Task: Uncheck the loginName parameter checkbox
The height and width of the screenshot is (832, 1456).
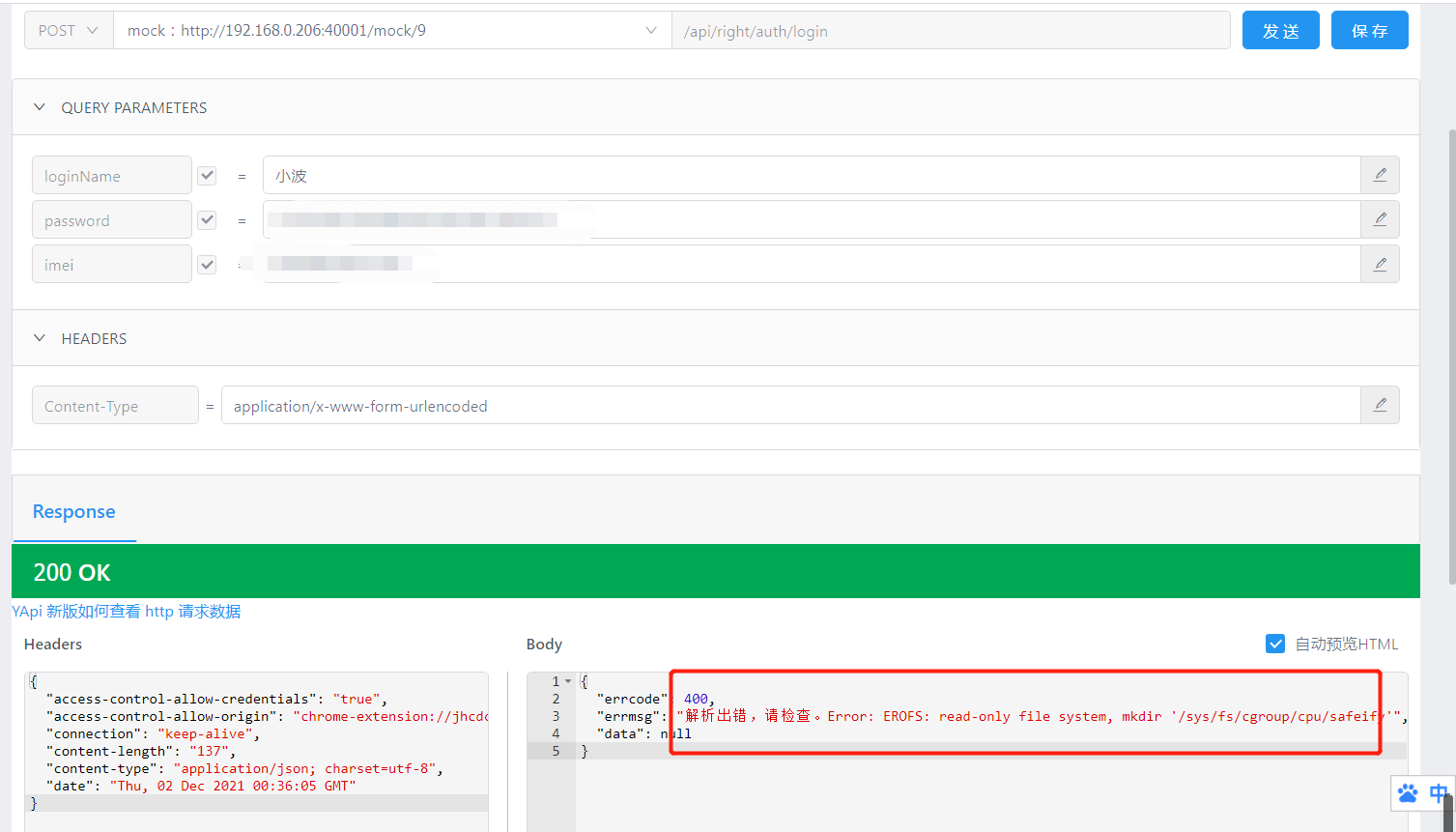Action: 206,175
